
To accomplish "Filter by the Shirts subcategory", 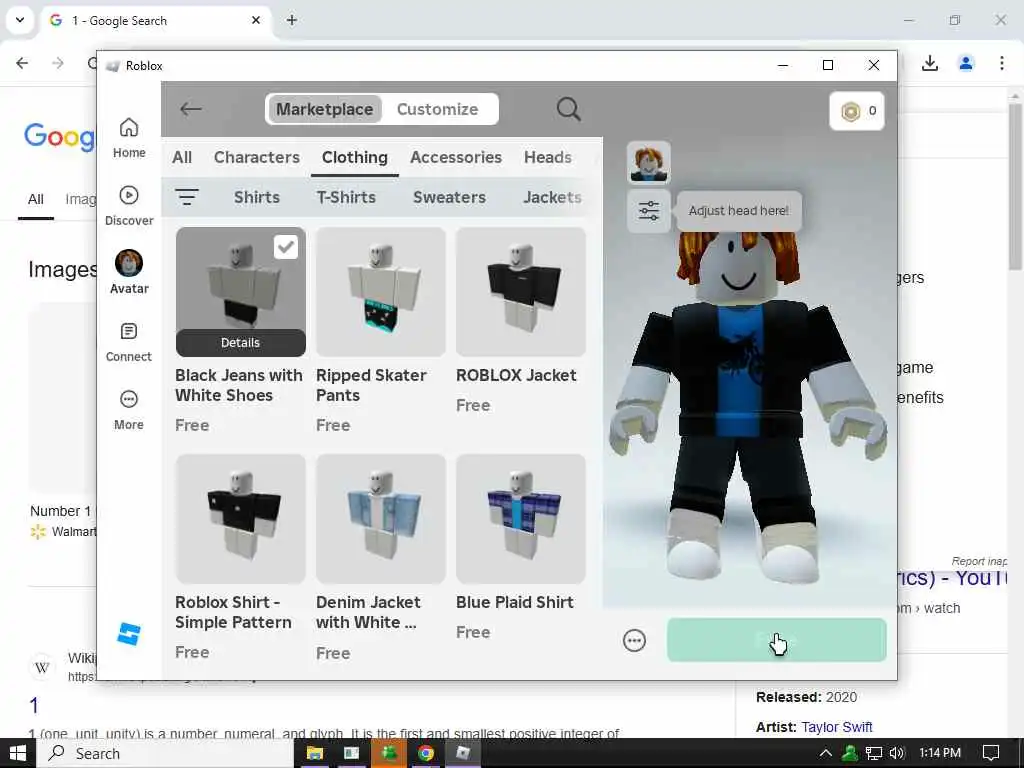I will (257, 197).
